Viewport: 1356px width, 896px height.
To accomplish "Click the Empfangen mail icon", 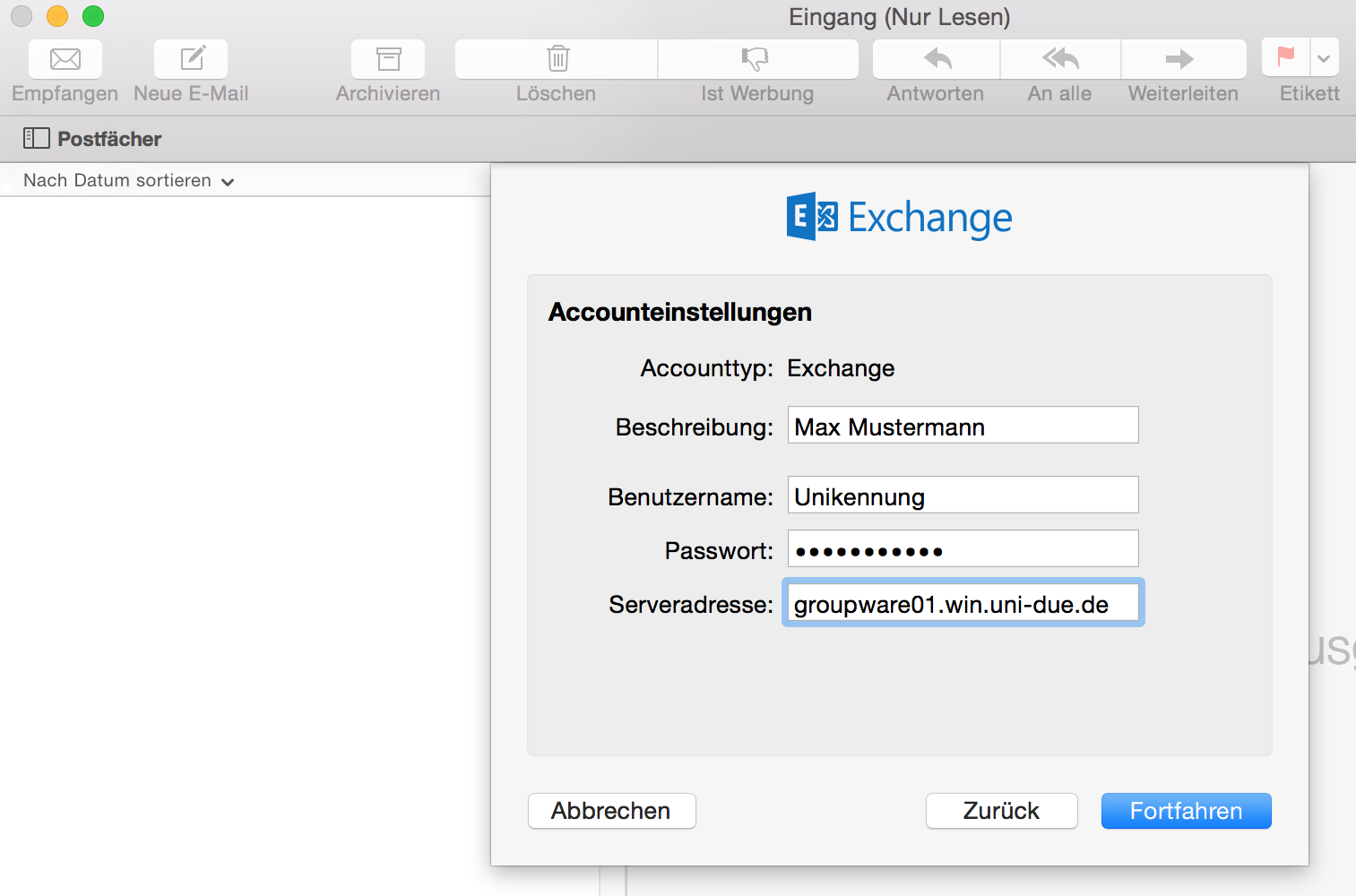I will 64,59.
